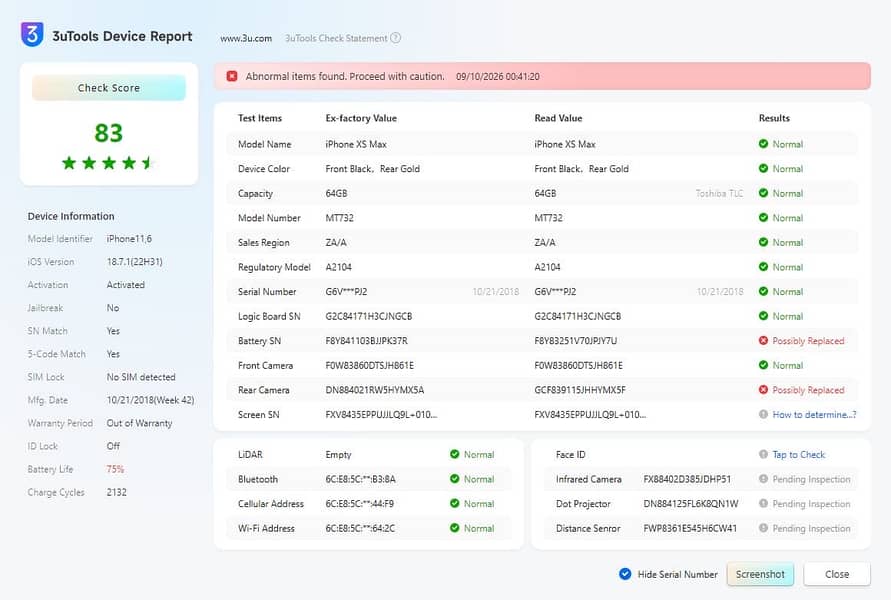Click green check icon in Logic Board SN row
891x600 pixels.
pos(763,316)
